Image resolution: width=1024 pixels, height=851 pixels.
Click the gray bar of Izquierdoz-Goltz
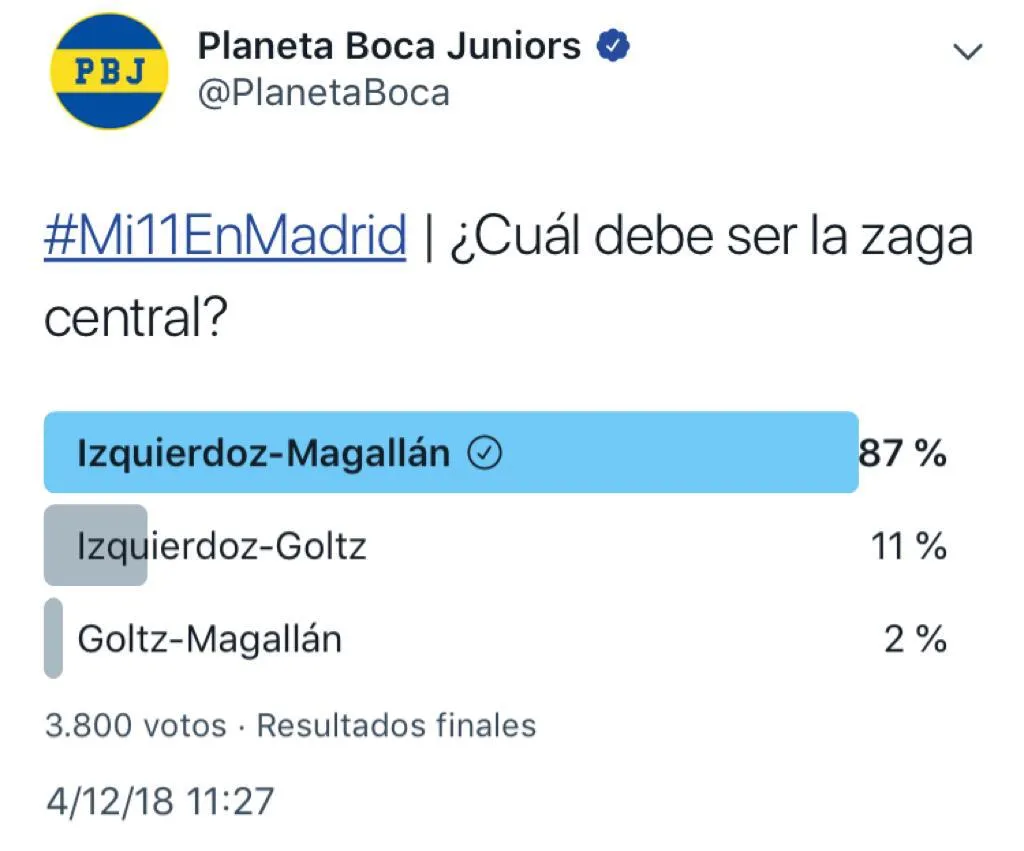tap(95, 546)
